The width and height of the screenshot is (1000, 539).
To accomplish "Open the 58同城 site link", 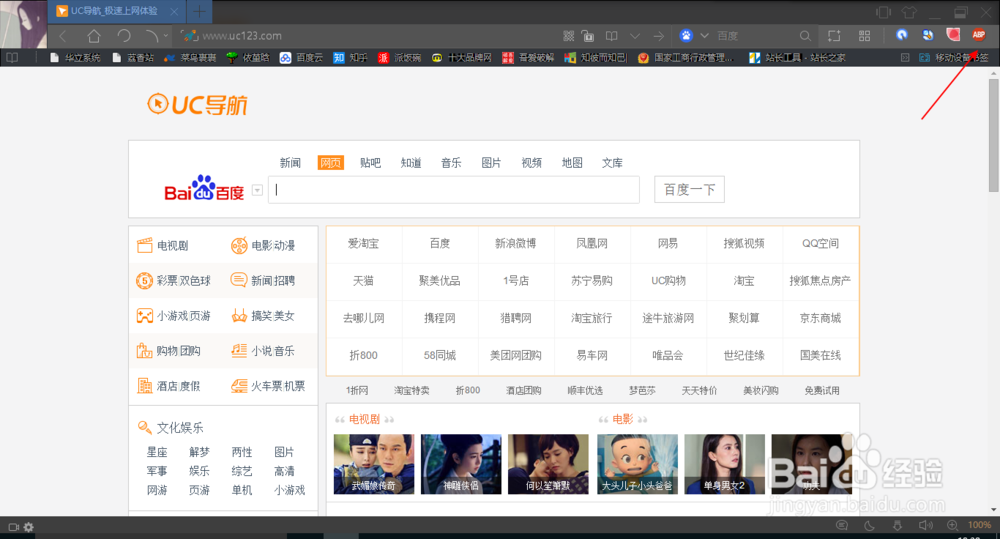I will 439,355.
